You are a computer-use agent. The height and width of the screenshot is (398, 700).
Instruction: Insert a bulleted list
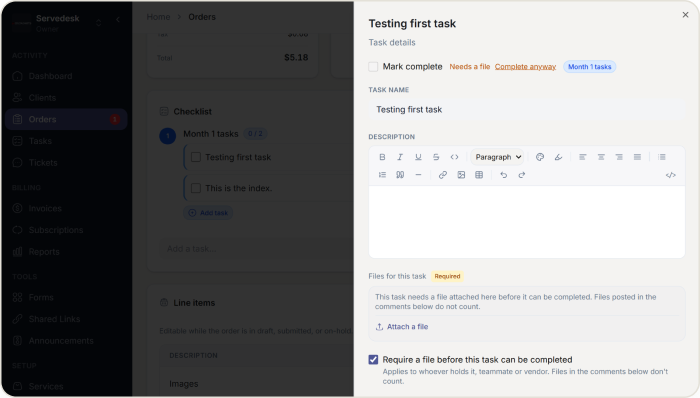[662, 157]
